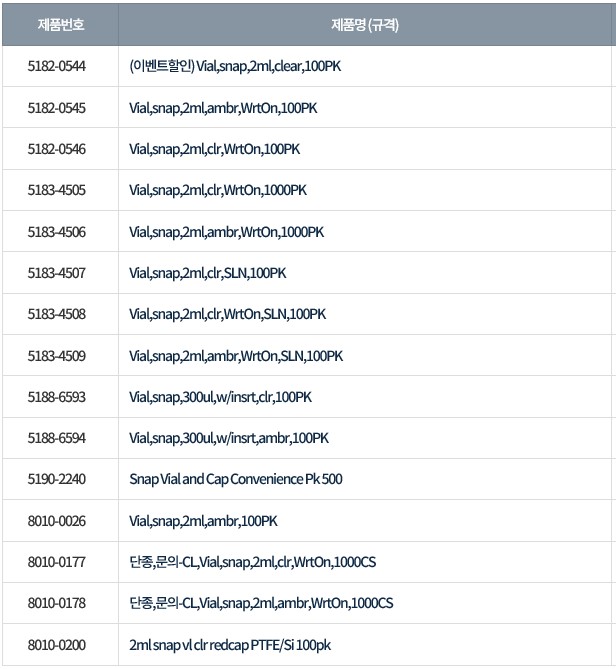Click the 제품명 (규격) column header

point(364,25)
